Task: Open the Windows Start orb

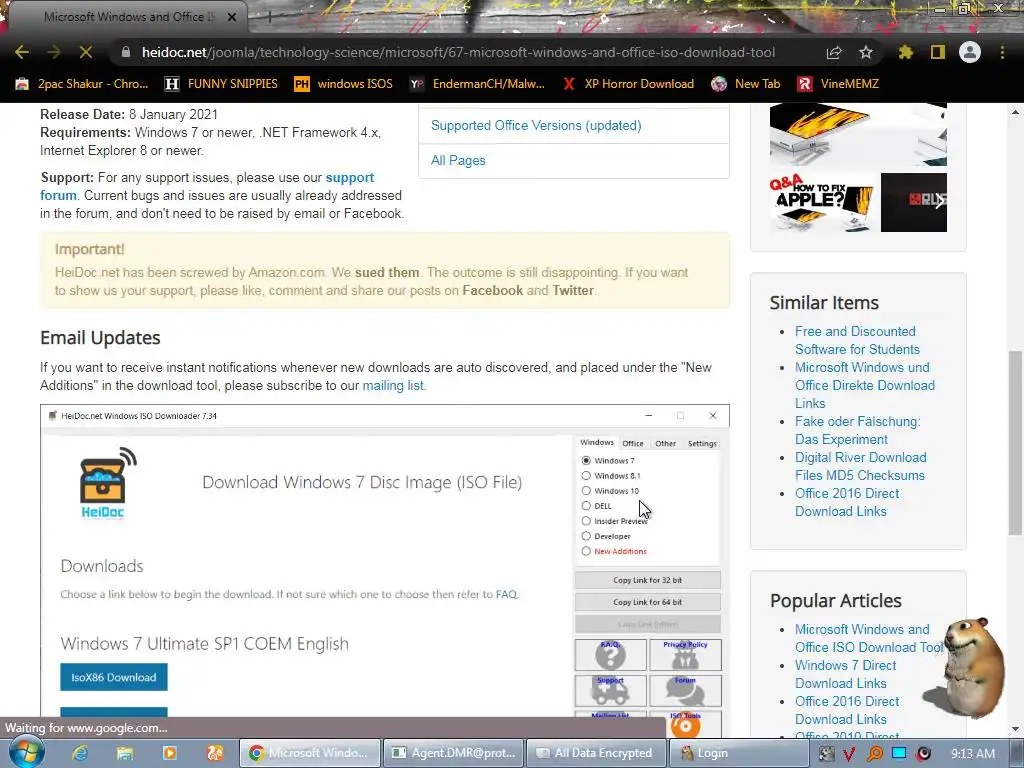Action: 26,752
